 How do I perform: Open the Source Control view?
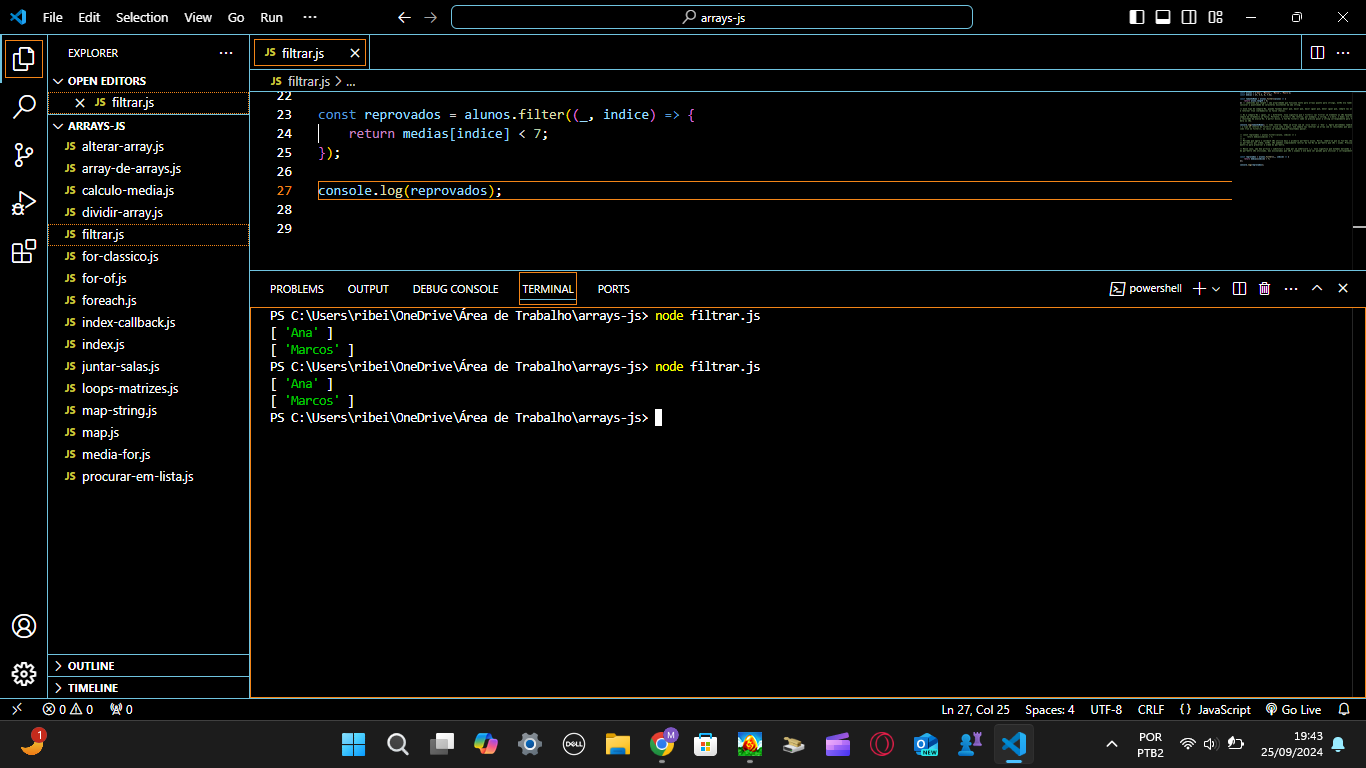(x=24, y=155)
